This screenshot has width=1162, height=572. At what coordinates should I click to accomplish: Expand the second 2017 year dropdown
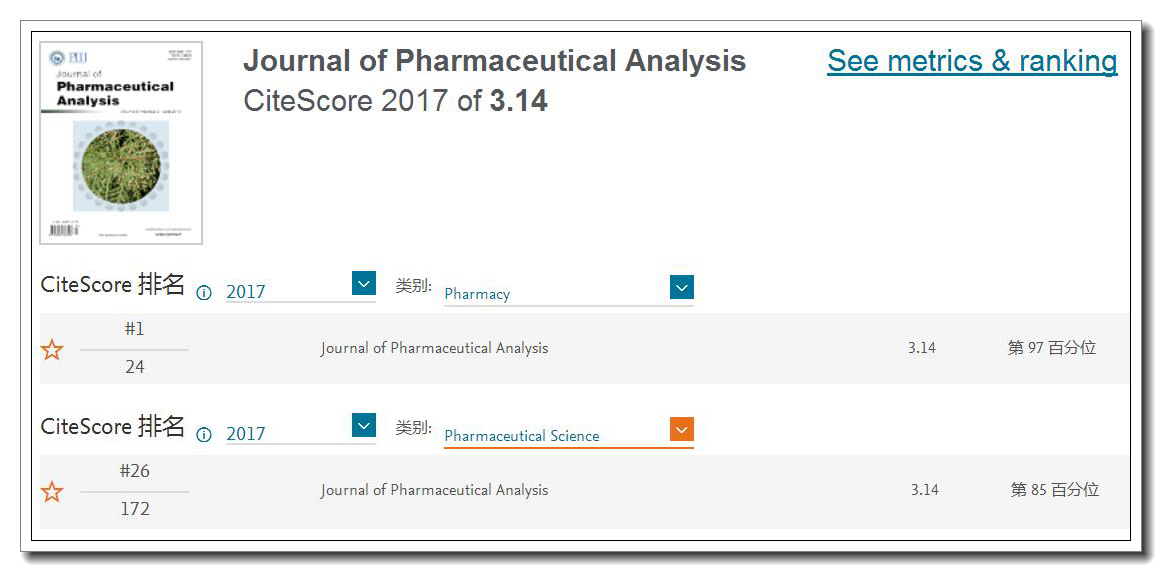[364, 425]
